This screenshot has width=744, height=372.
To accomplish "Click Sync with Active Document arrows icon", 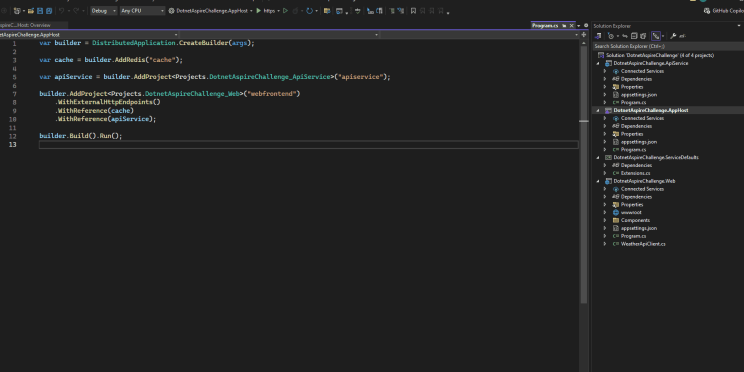I will point(625,36).
